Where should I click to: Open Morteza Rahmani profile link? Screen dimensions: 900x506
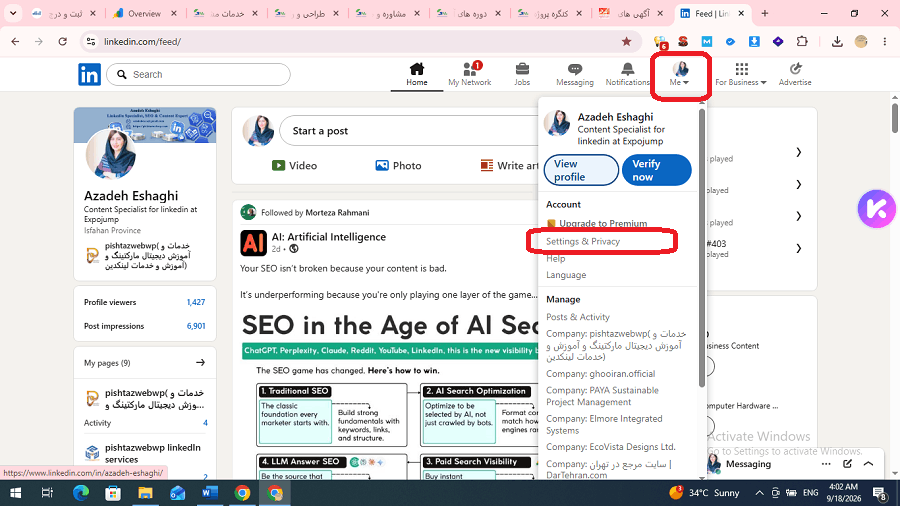(x=338, y=212)
